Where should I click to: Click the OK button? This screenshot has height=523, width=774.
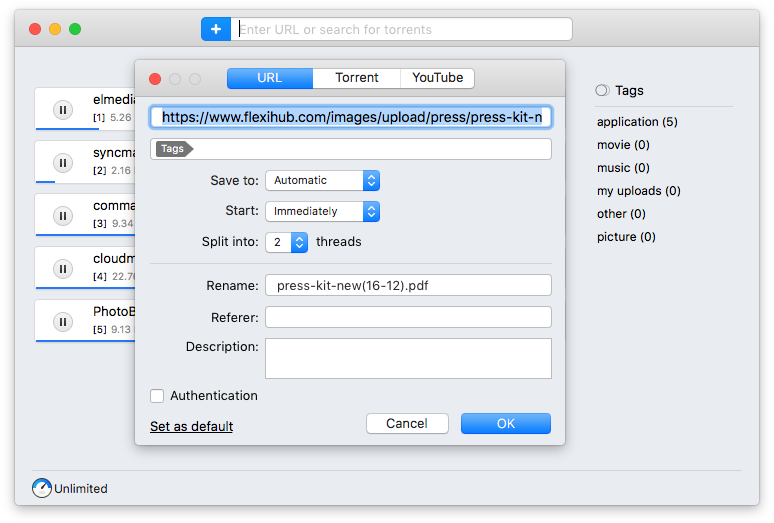pos(505,424)
